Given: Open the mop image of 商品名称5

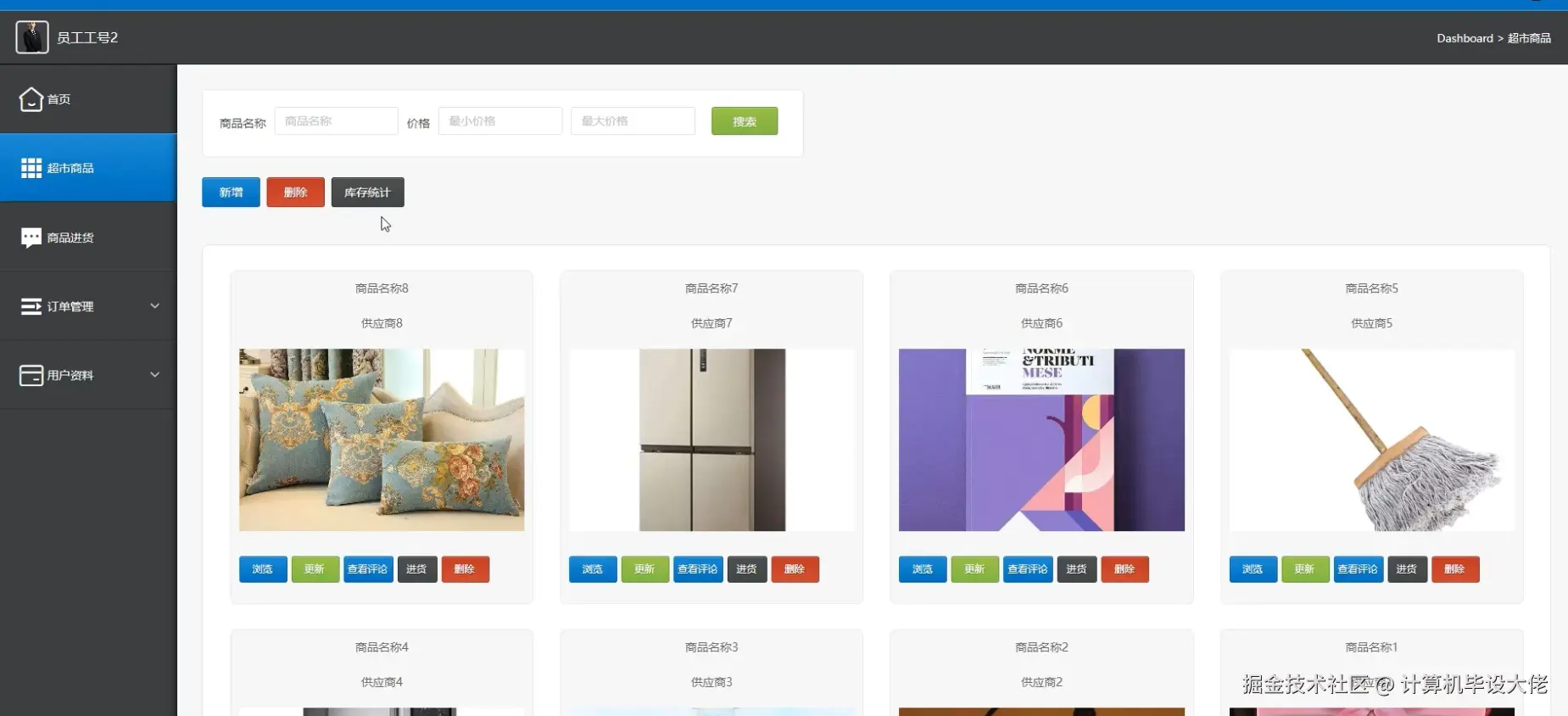Looking at the screenshot, I should click(x=1371, y=439).
